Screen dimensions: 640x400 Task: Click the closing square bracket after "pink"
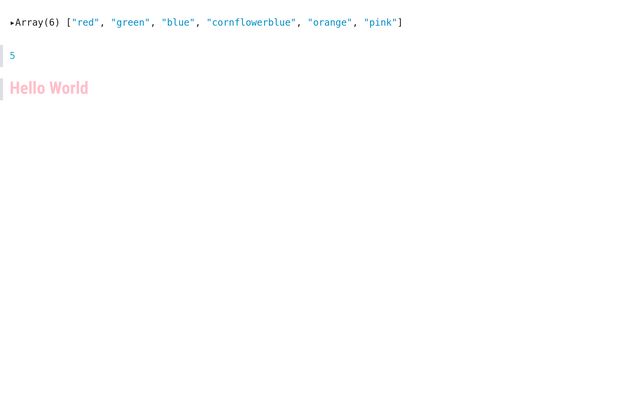point(400,22)
